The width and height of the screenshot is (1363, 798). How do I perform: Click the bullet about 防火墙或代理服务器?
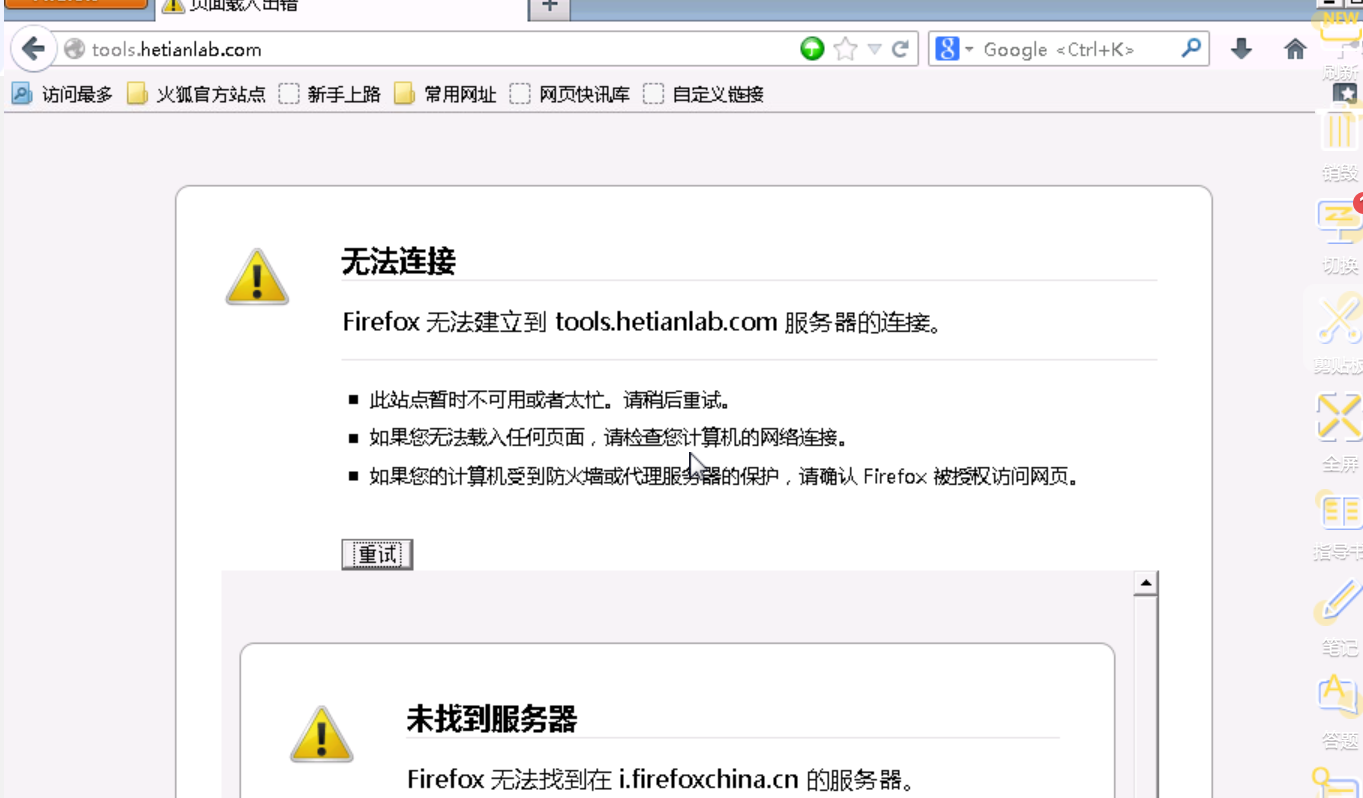726,476
